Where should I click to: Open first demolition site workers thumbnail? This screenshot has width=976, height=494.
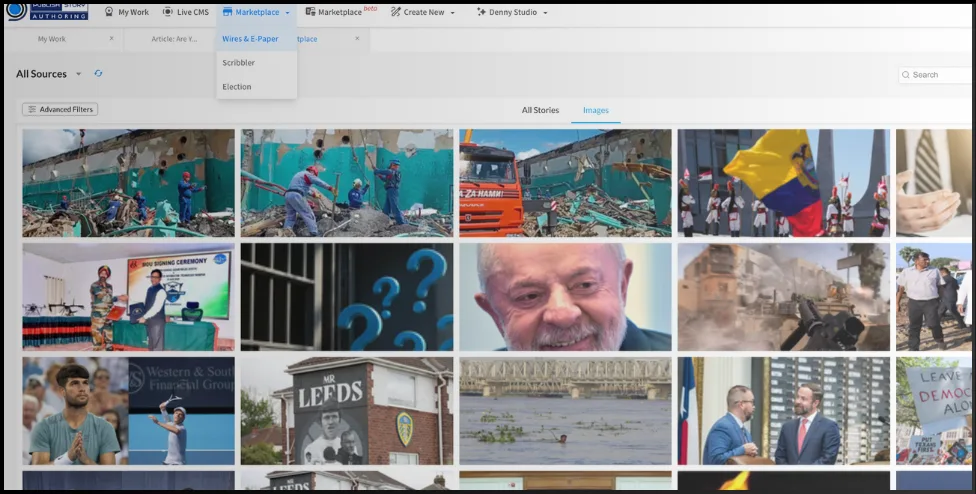(128, 183)
